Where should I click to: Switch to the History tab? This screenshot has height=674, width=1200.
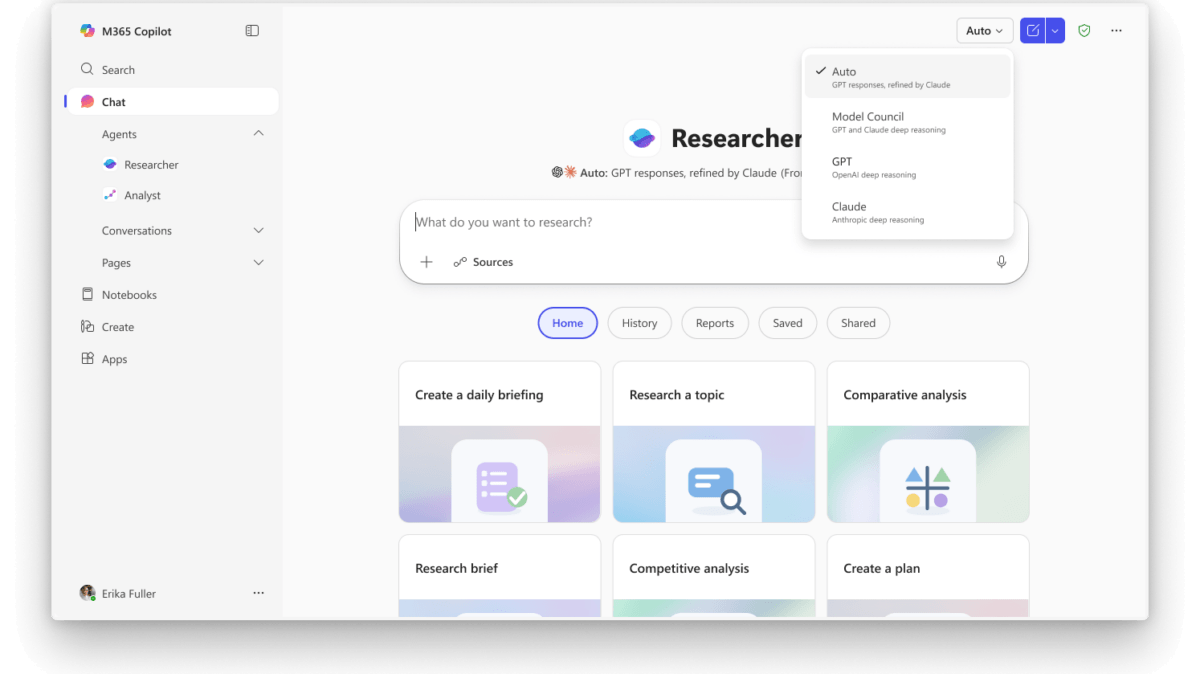coord(640,323)
